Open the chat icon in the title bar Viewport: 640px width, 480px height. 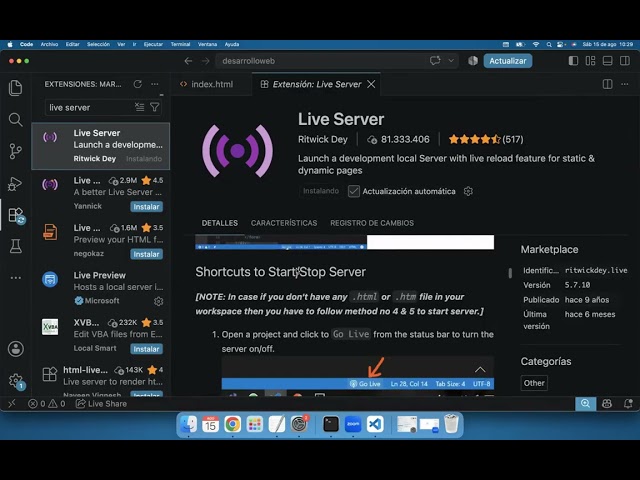(435, 61)
